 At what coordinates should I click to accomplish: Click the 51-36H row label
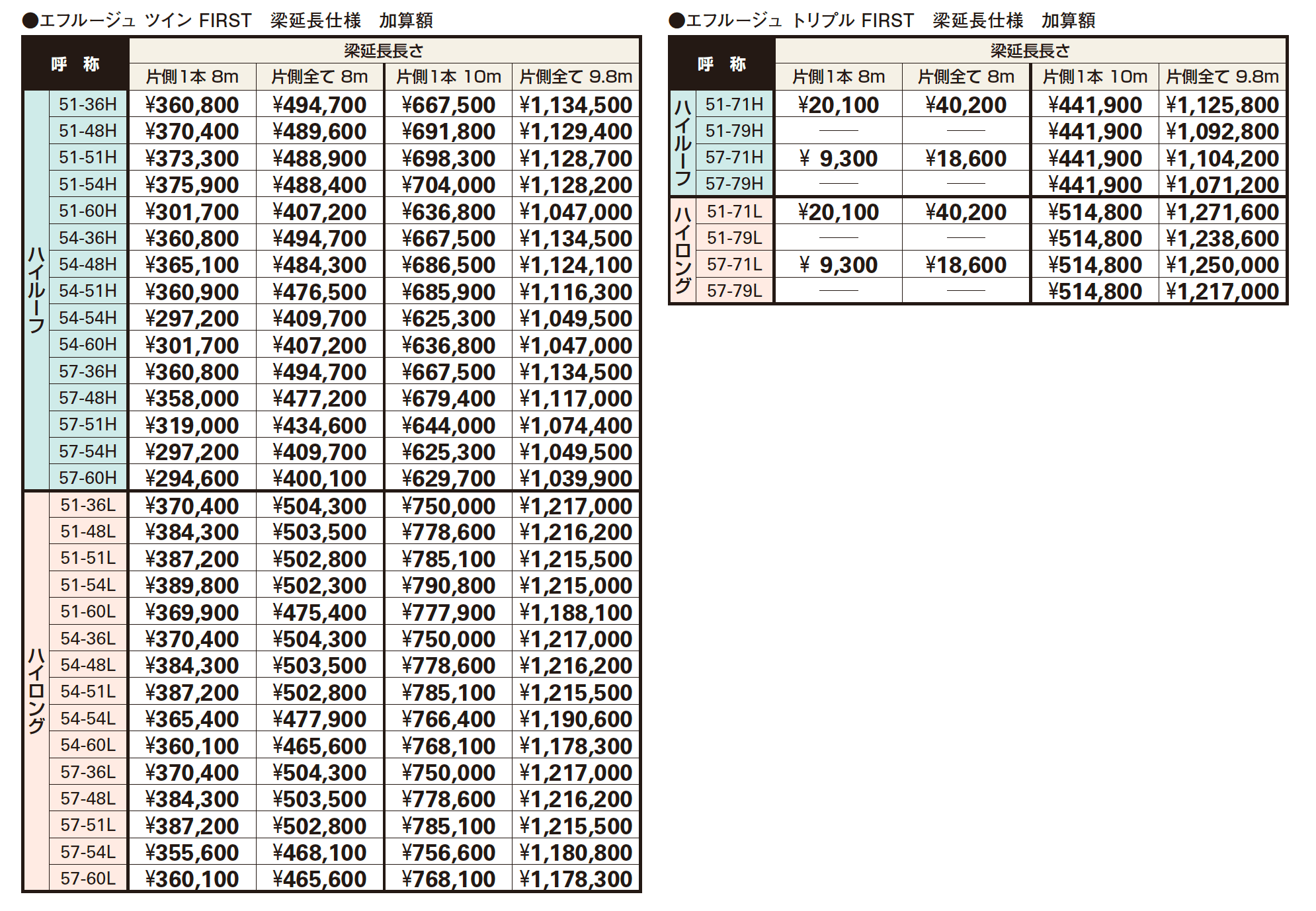coord(87,104)
